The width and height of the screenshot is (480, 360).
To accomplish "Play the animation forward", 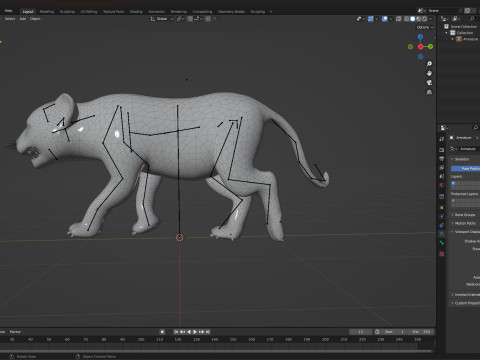I will pos(195,332).
